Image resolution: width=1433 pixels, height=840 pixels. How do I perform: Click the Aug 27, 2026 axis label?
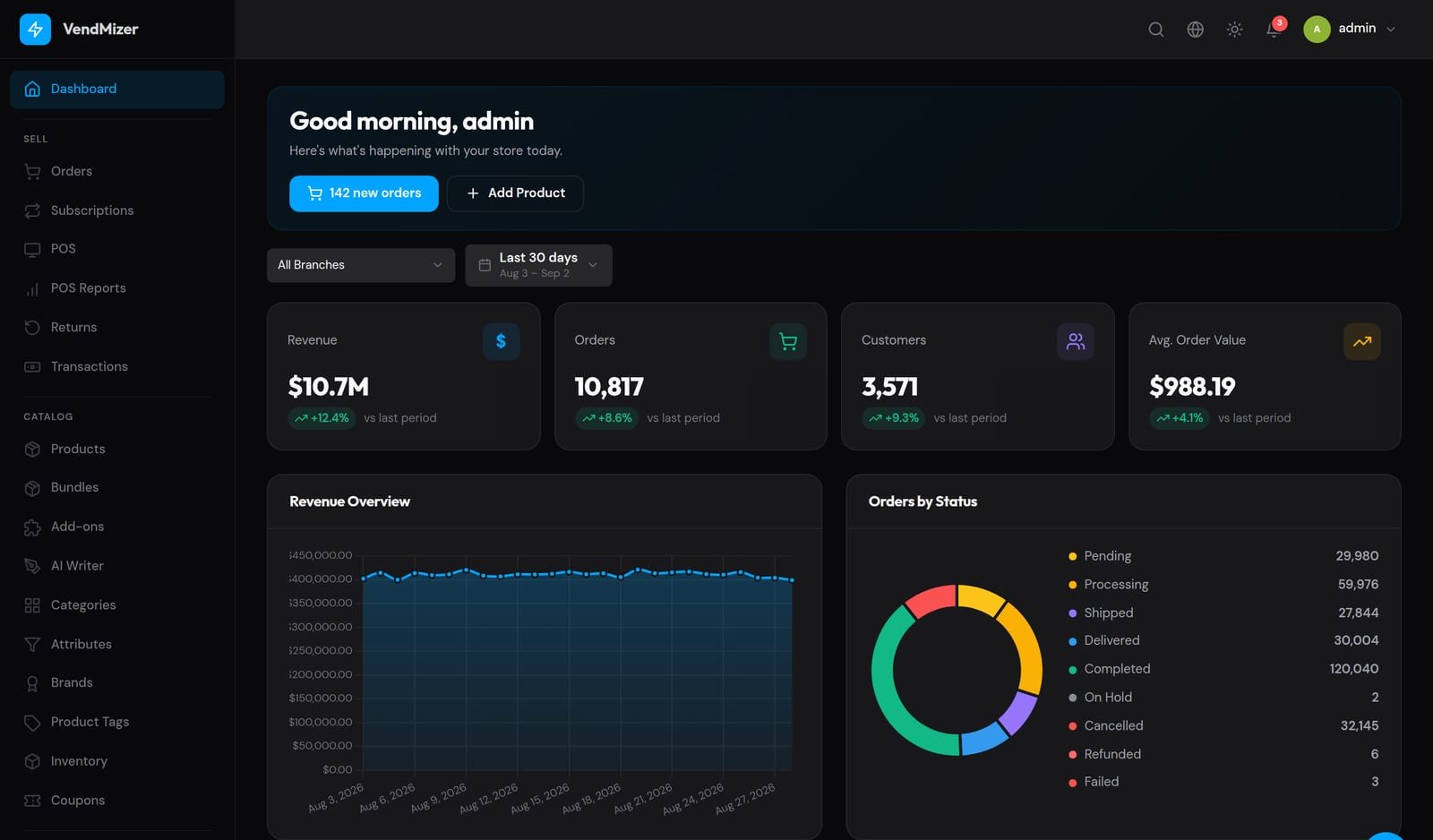pos(745,798)
